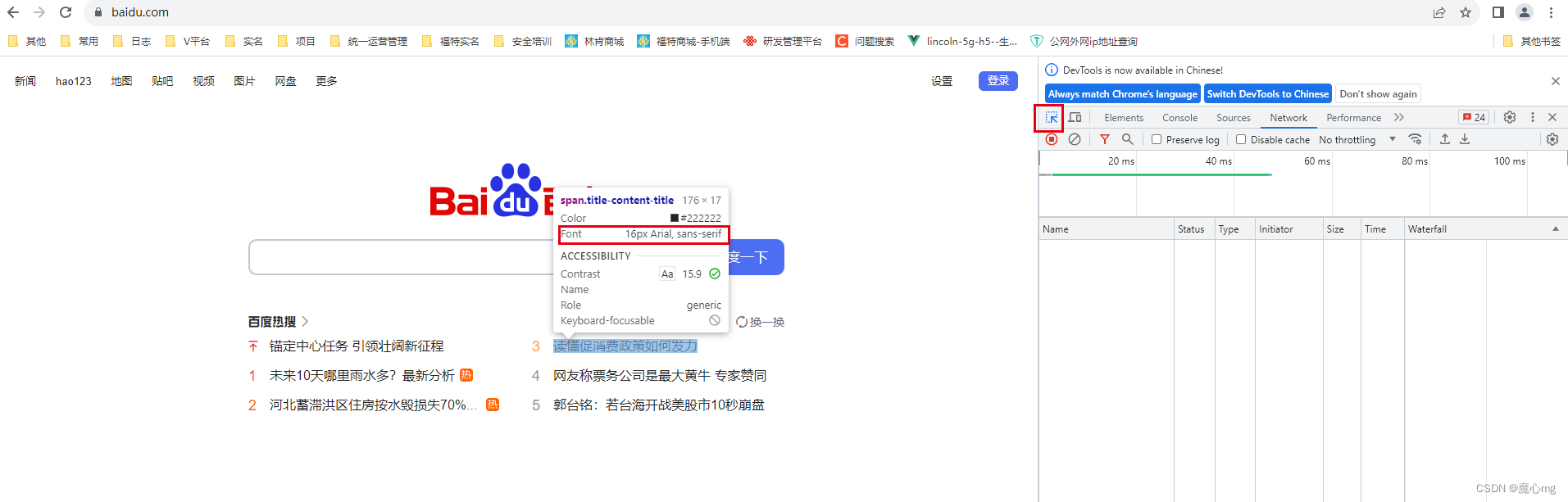Show the 24 errors badge

(1474, 117)
